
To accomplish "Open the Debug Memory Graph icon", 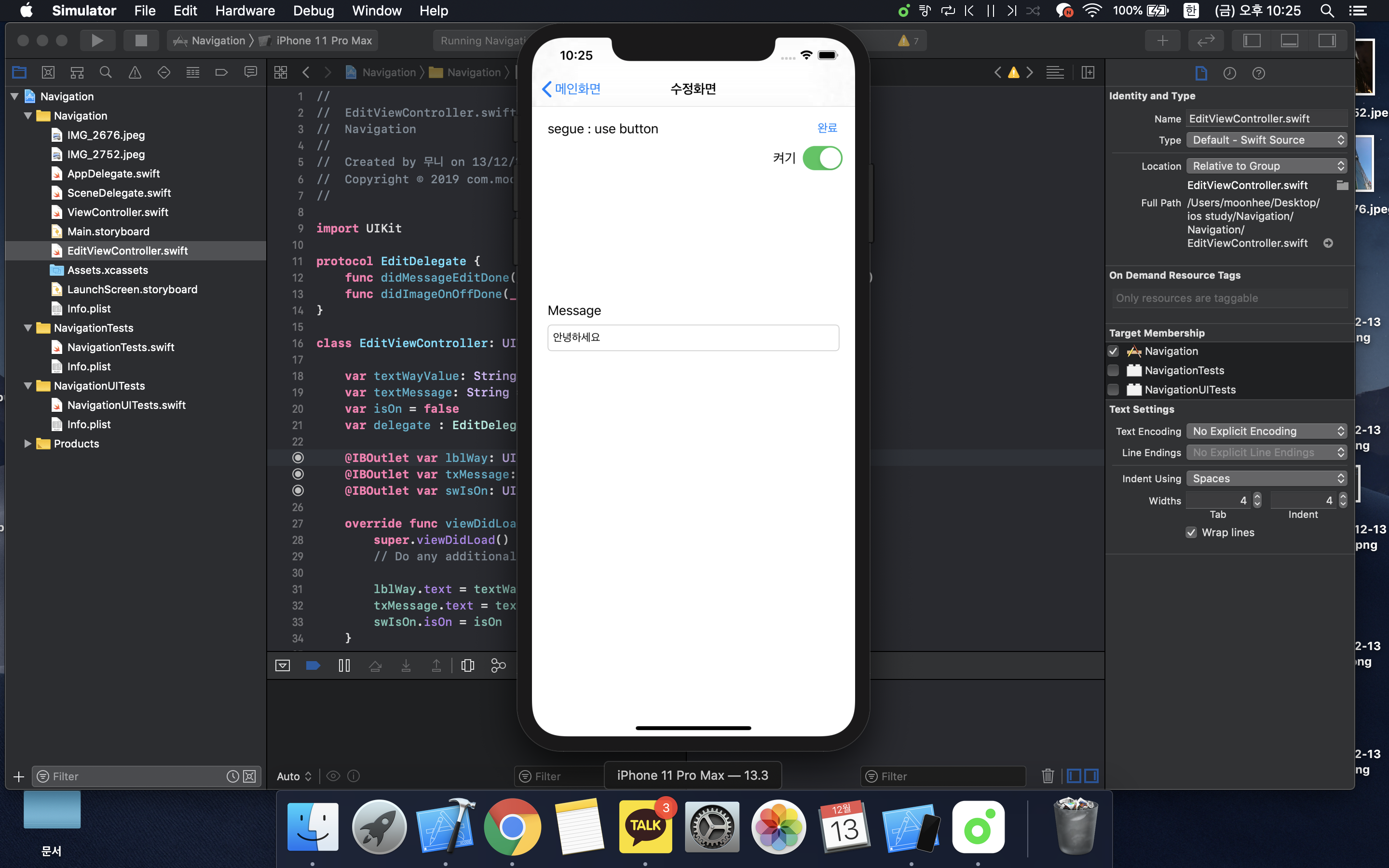I will click(498, 665).
